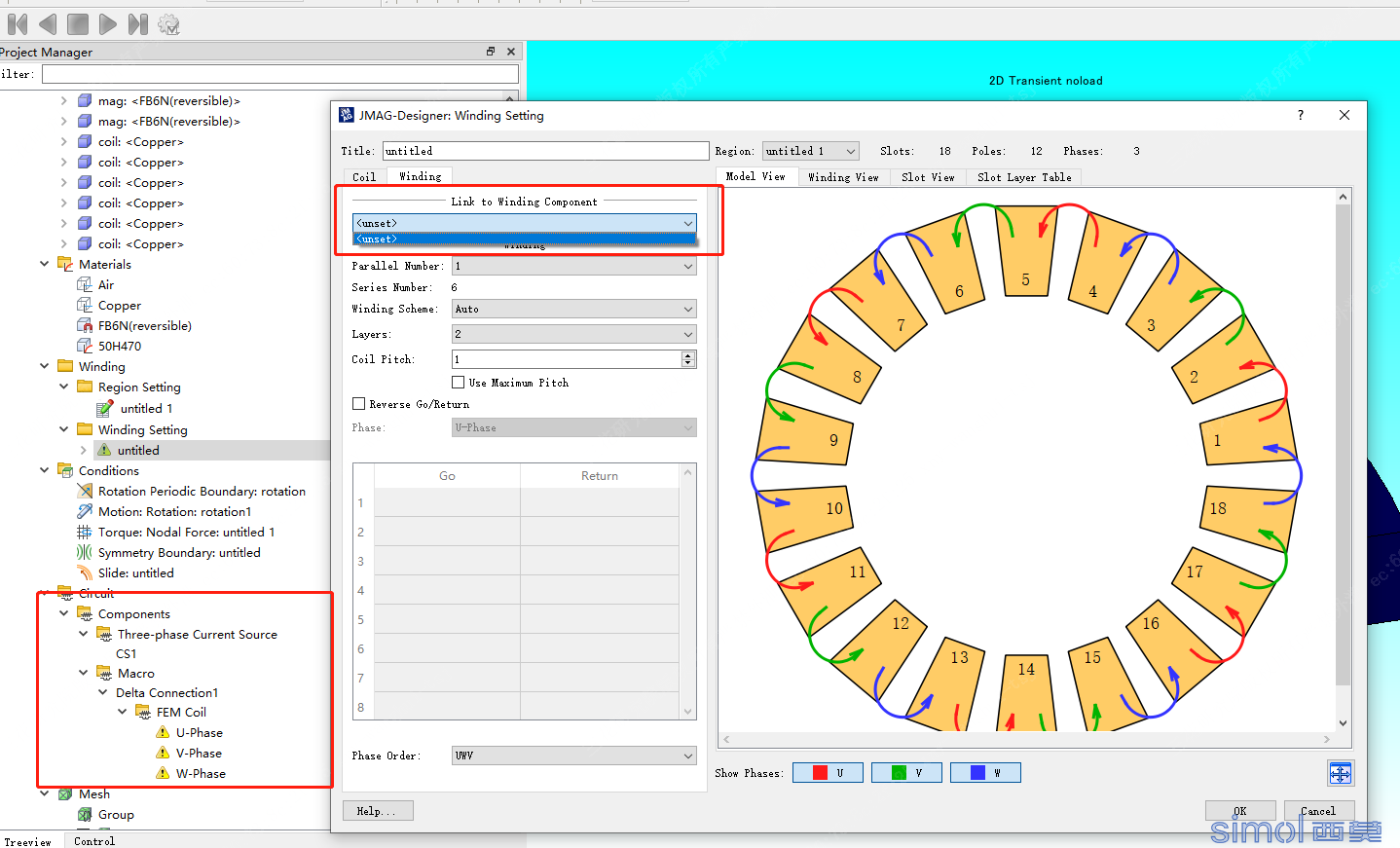1400x848 pixels.
Task: Click the Cancel button
Action: pos(1318,811)
